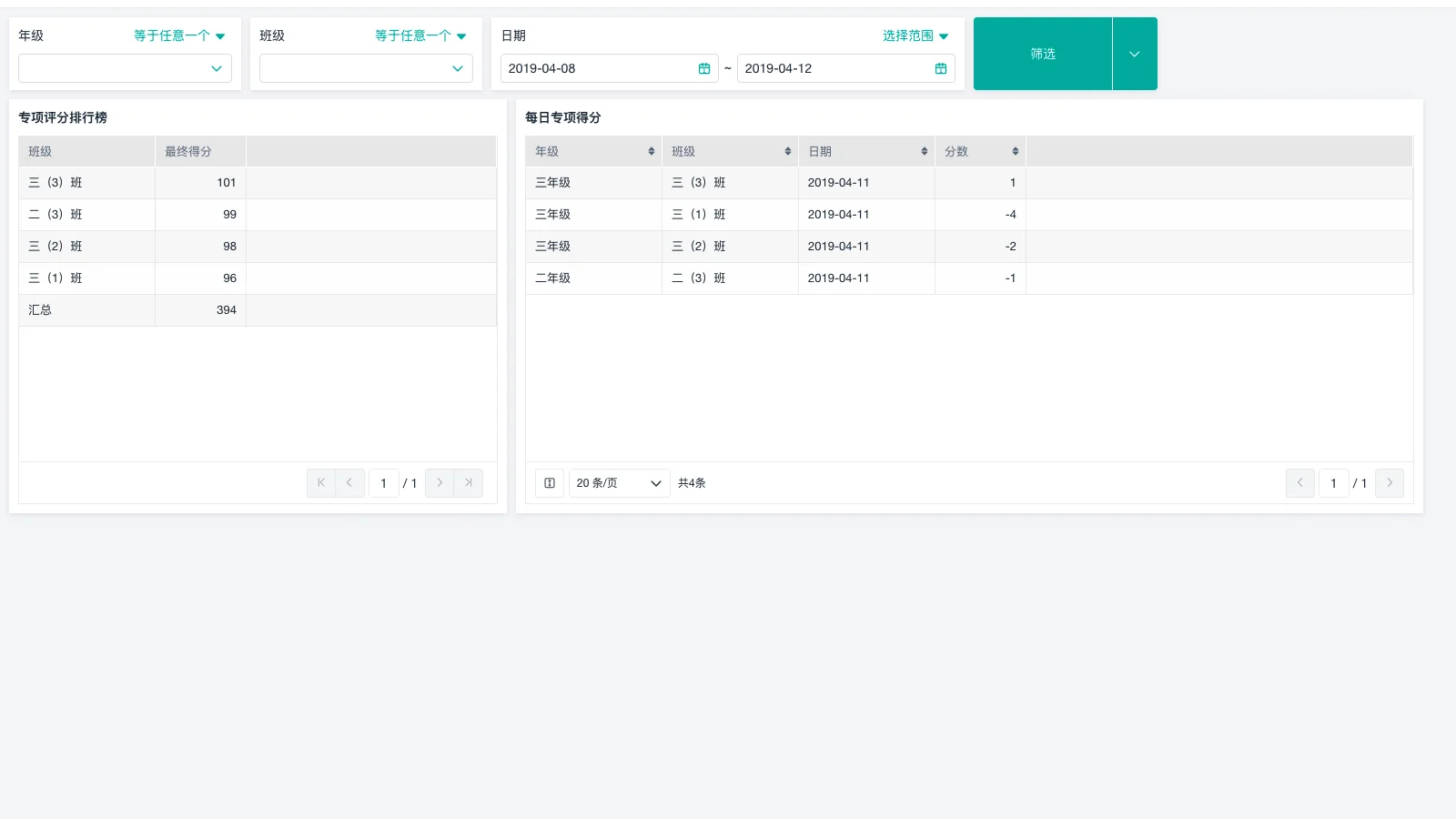Jump to first page of 专项评分排行榜 table

click(x=320, y=483)
